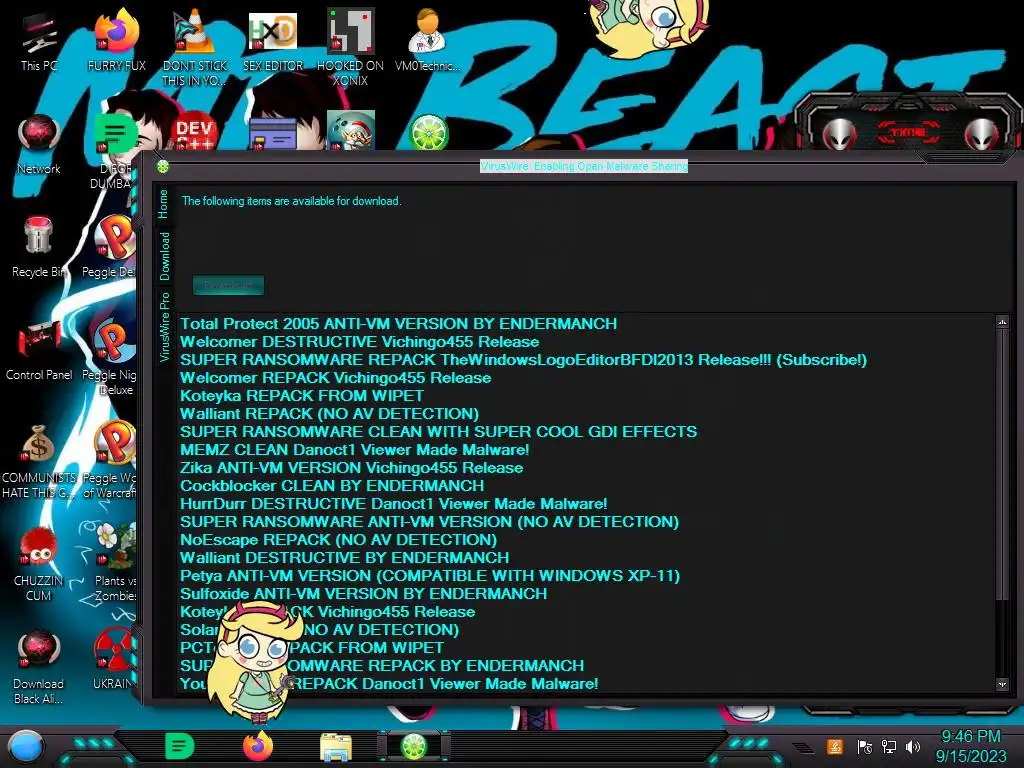Open the Recycle Bin

pos(39,247)
